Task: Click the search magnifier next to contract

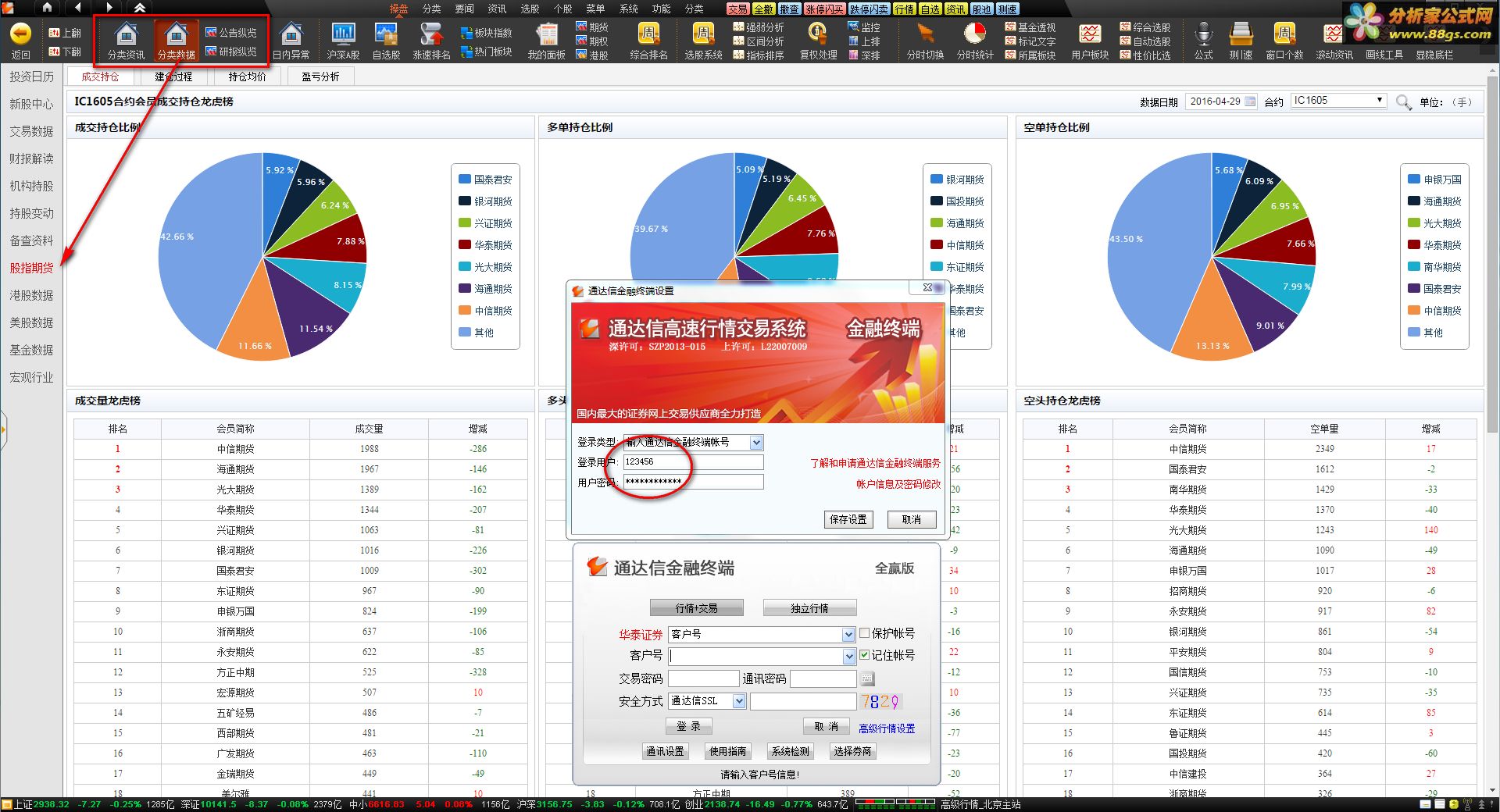Action: click(x=1403, y=102)
